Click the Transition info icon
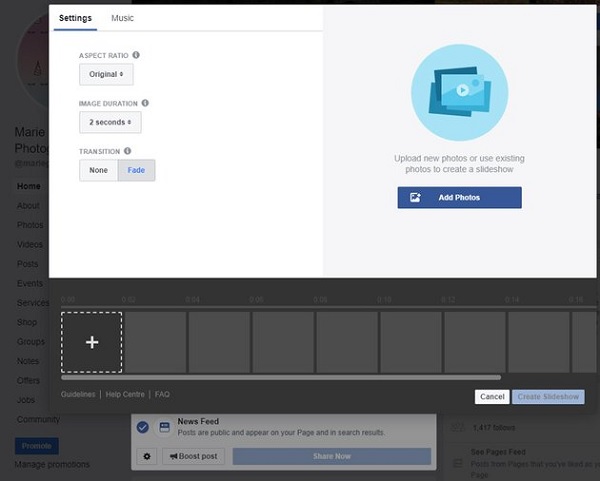The width and height of the screenshot is (600, 481). click(x=127, y=151)
